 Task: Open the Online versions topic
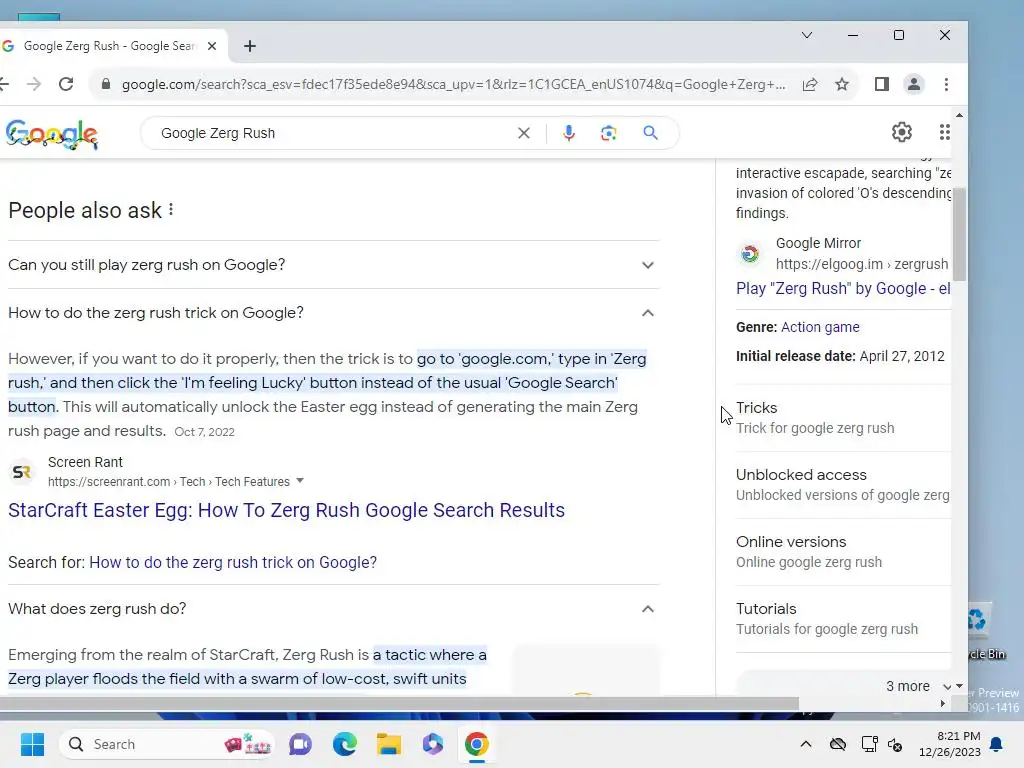point(843,552)
